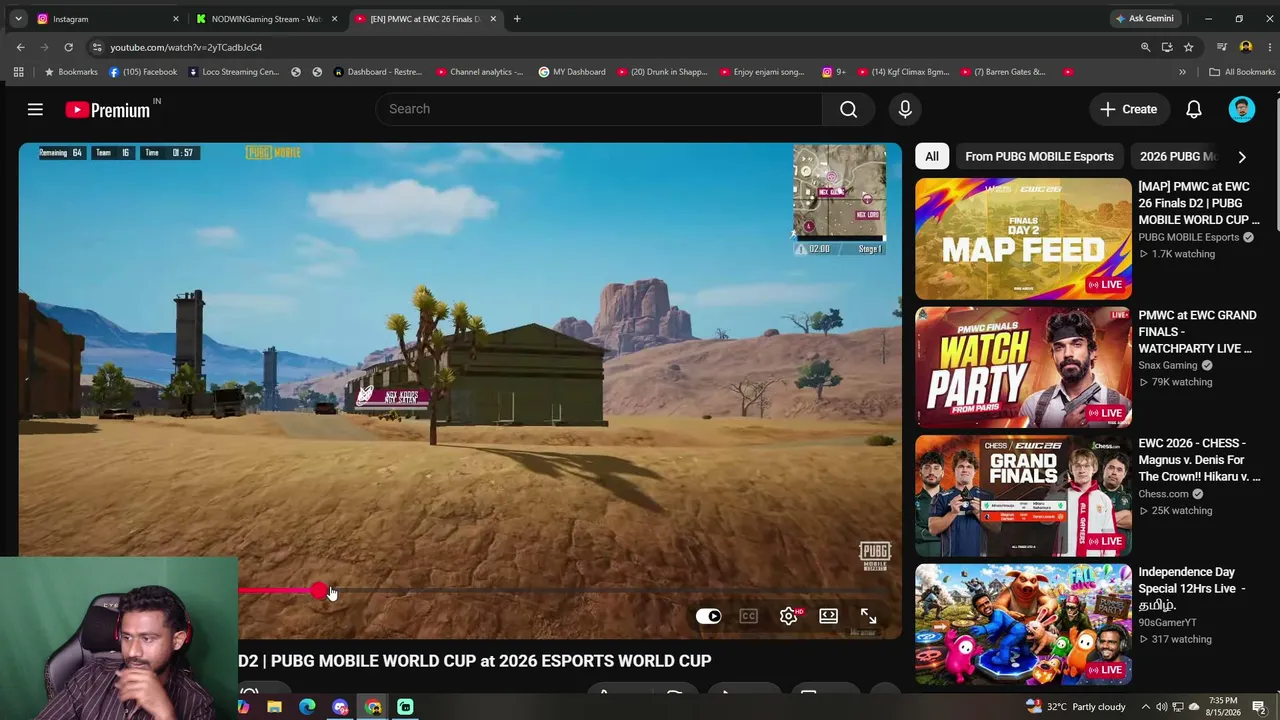Open the YouTube guide hamburger menu
The width and height of the screenshot is (1280, 720).
click(x=35, y=109)
